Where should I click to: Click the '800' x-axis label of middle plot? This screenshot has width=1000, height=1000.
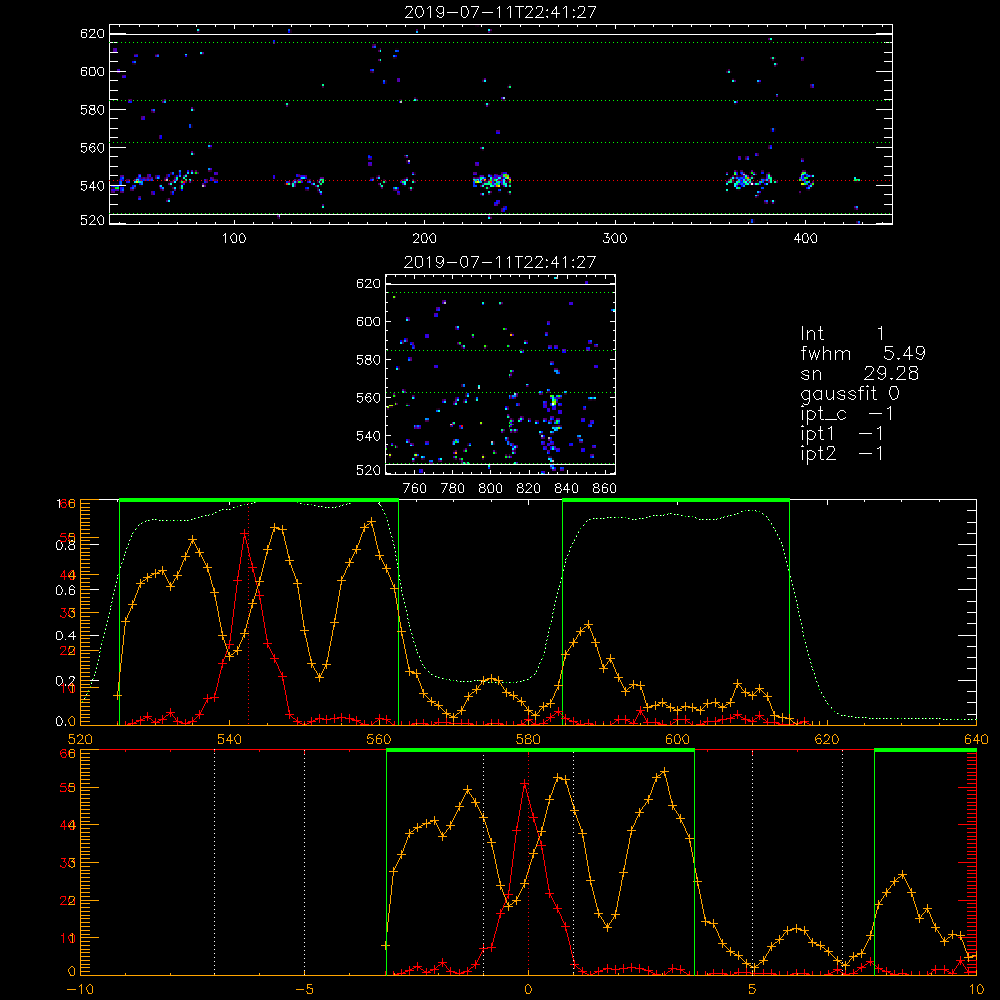click(490, 489)
